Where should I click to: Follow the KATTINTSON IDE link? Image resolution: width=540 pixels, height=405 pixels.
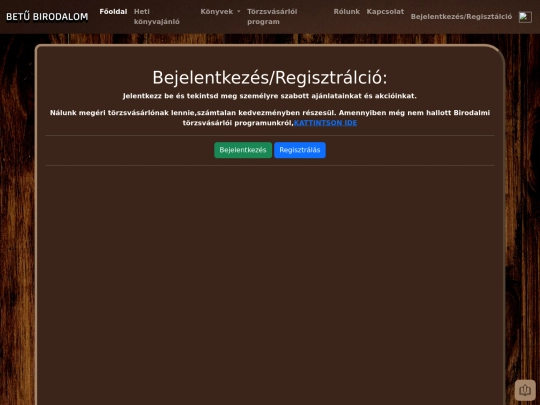point(325,123)
